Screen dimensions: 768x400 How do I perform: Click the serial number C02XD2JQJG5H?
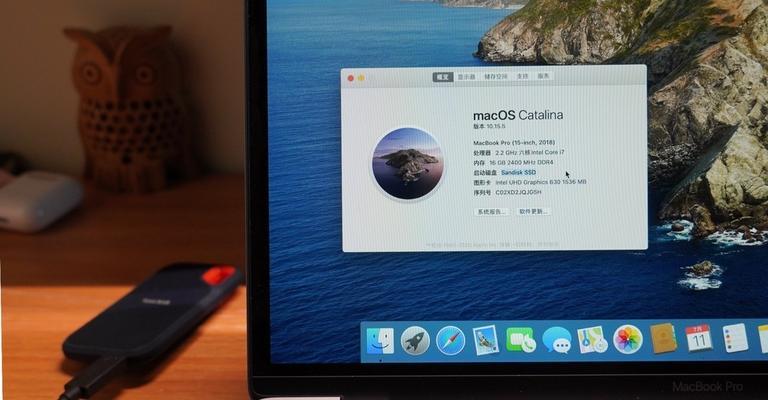(x=519, y=192)
